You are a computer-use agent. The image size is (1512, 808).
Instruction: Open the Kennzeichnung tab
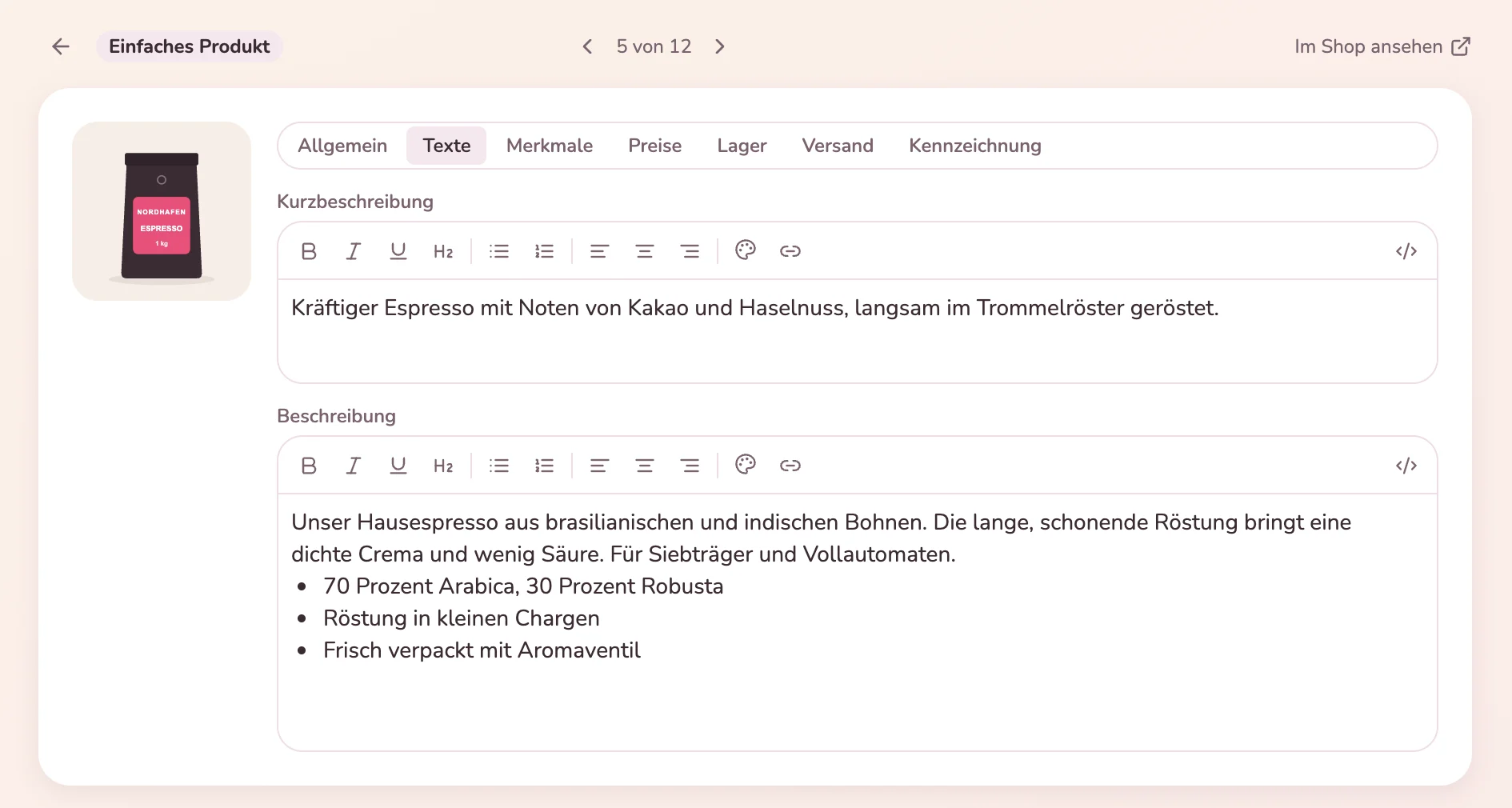click(975, 146)
